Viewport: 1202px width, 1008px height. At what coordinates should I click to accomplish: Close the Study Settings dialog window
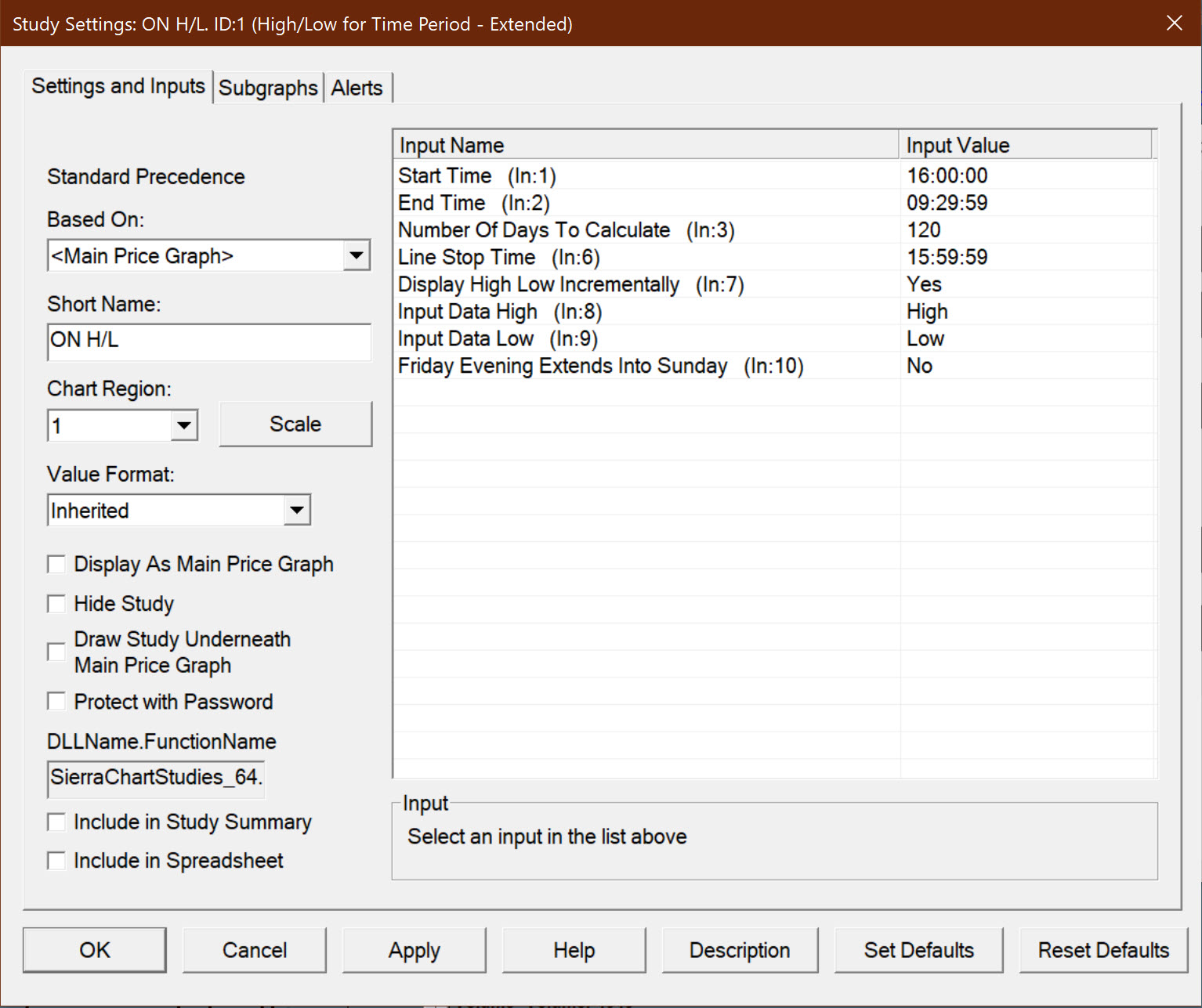(x=1174, y=23)
